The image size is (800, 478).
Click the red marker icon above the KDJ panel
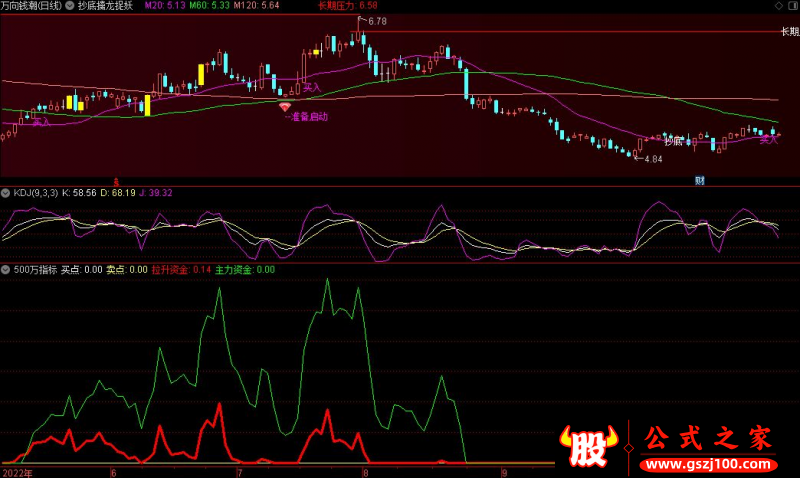coord(117,181)
